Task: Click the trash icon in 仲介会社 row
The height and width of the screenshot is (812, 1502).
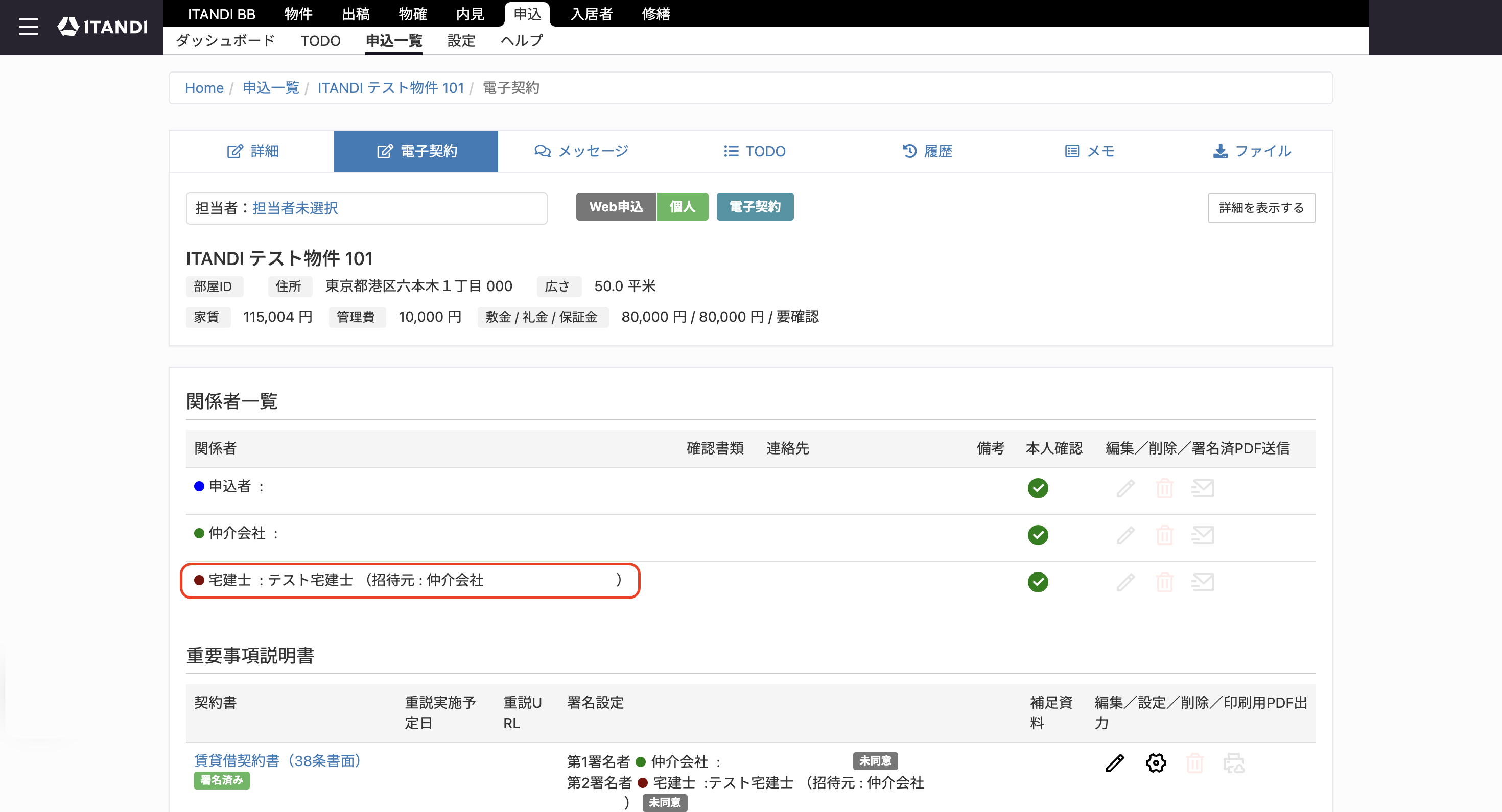Action: pos(1164,535)
